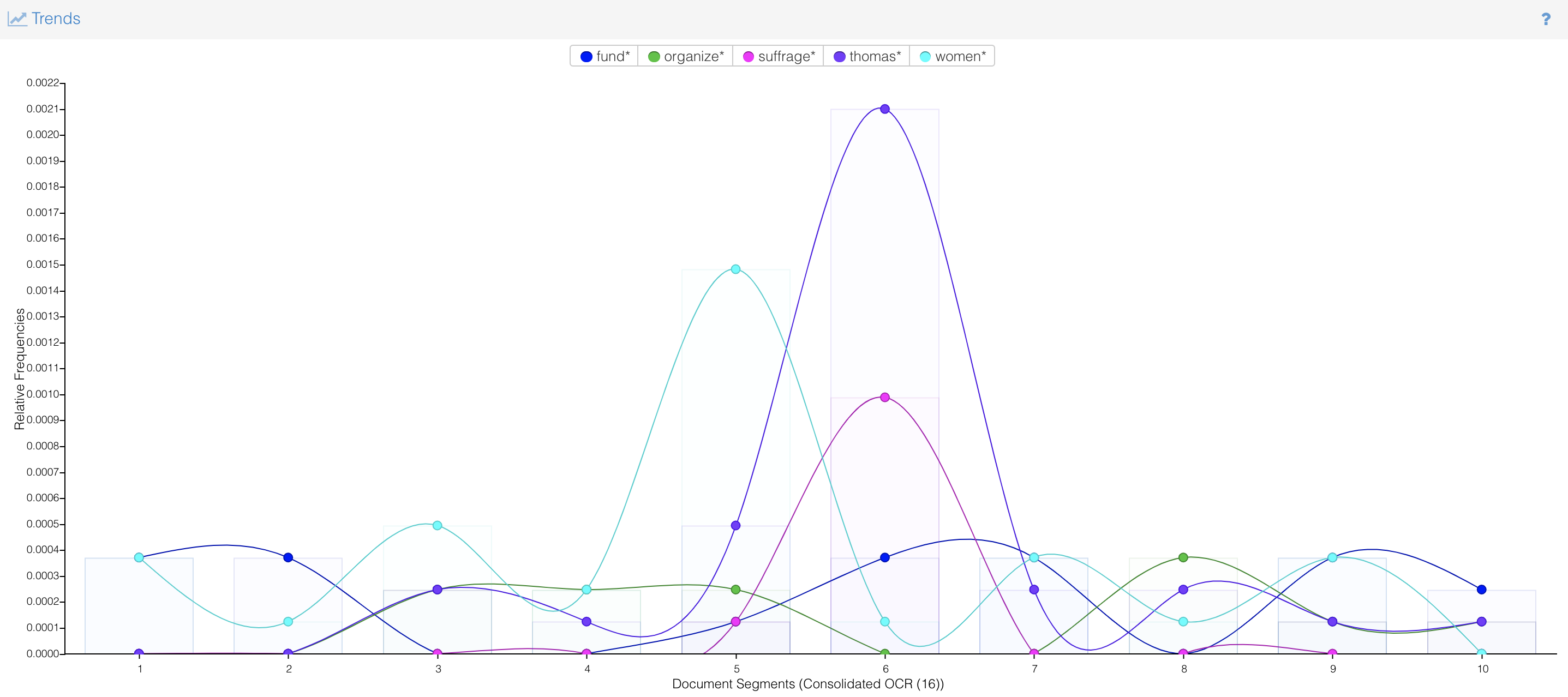Click the x-axis tick label 1

(139, 669)
